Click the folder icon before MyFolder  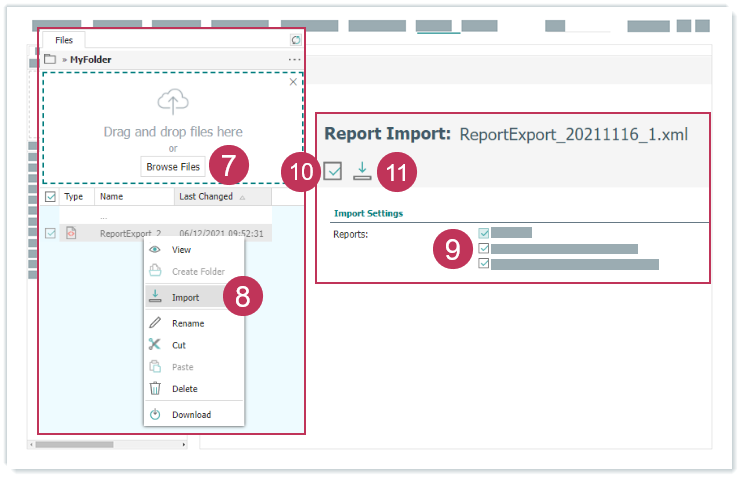point(50,60)
